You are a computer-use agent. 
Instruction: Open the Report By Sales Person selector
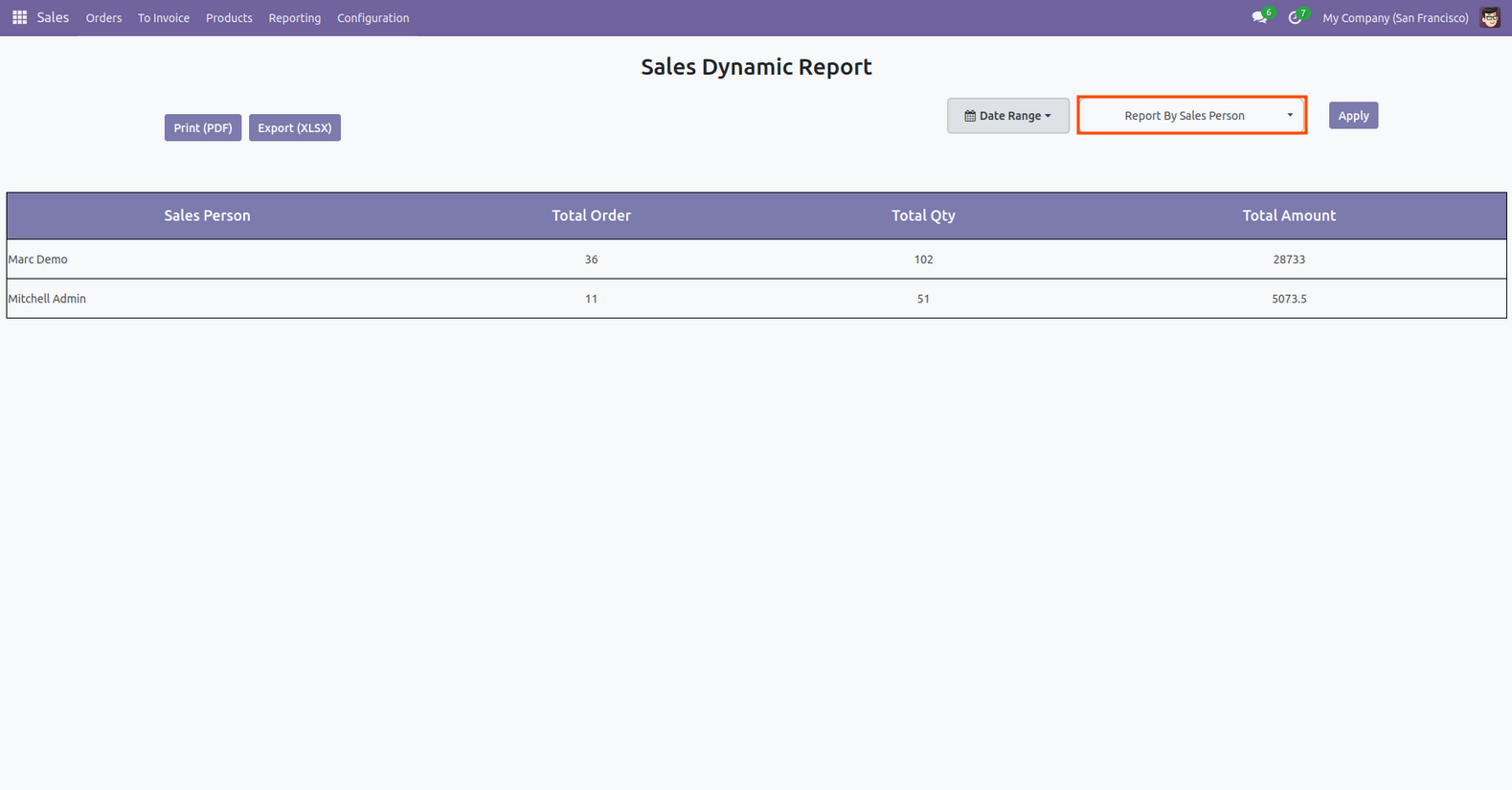click(x=1191, y=116)
